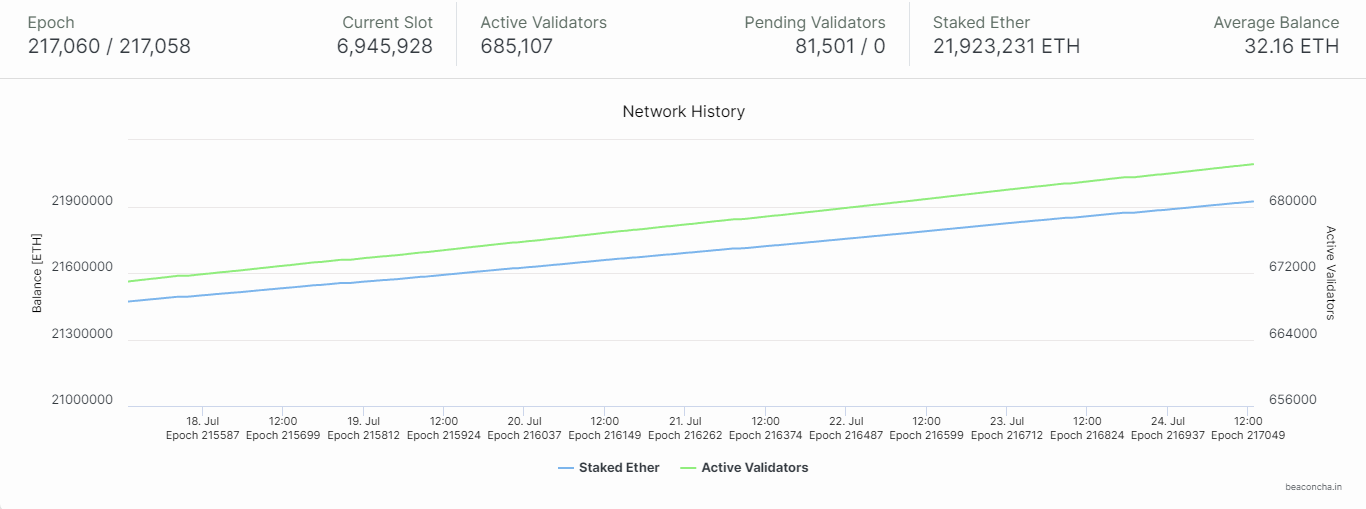Viewport: 1366px width, 509px height.
Task: Click the Network History chart title
Action: point(683,112)
